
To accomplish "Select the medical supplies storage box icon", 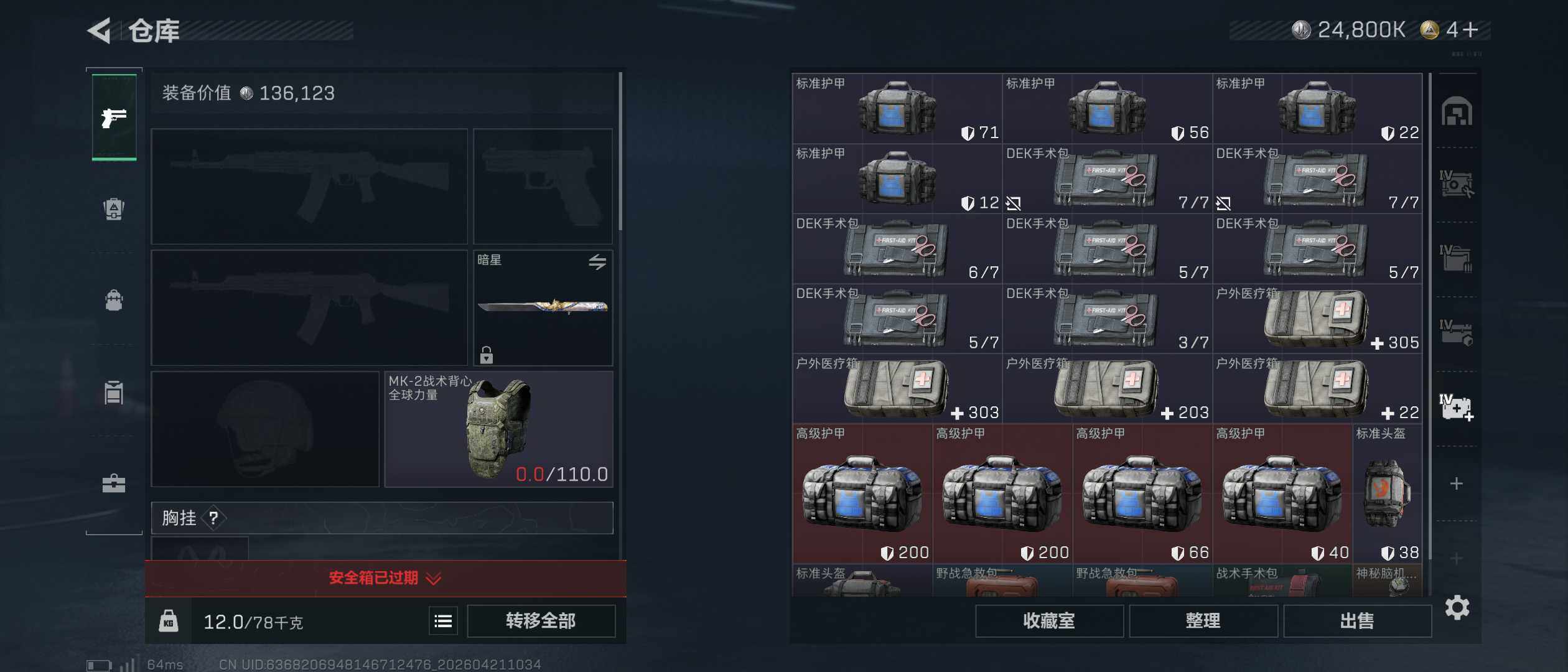I will click(1457, 408).
